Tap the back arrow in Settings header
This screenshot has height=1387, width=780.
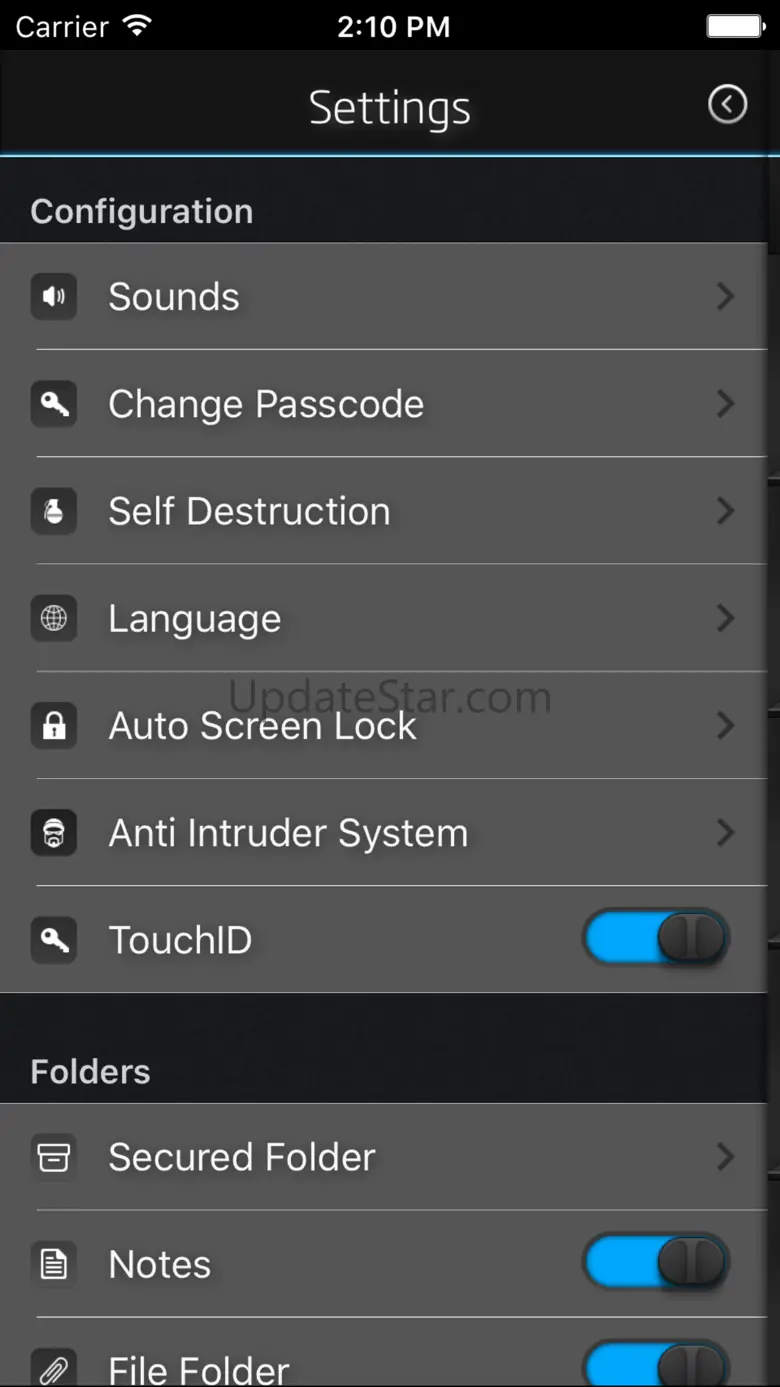[727, 104]
